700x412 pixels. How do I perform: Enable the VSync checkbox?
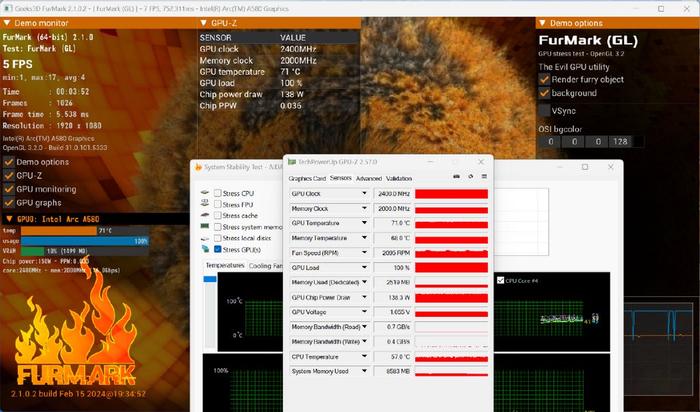pos(544,110)
